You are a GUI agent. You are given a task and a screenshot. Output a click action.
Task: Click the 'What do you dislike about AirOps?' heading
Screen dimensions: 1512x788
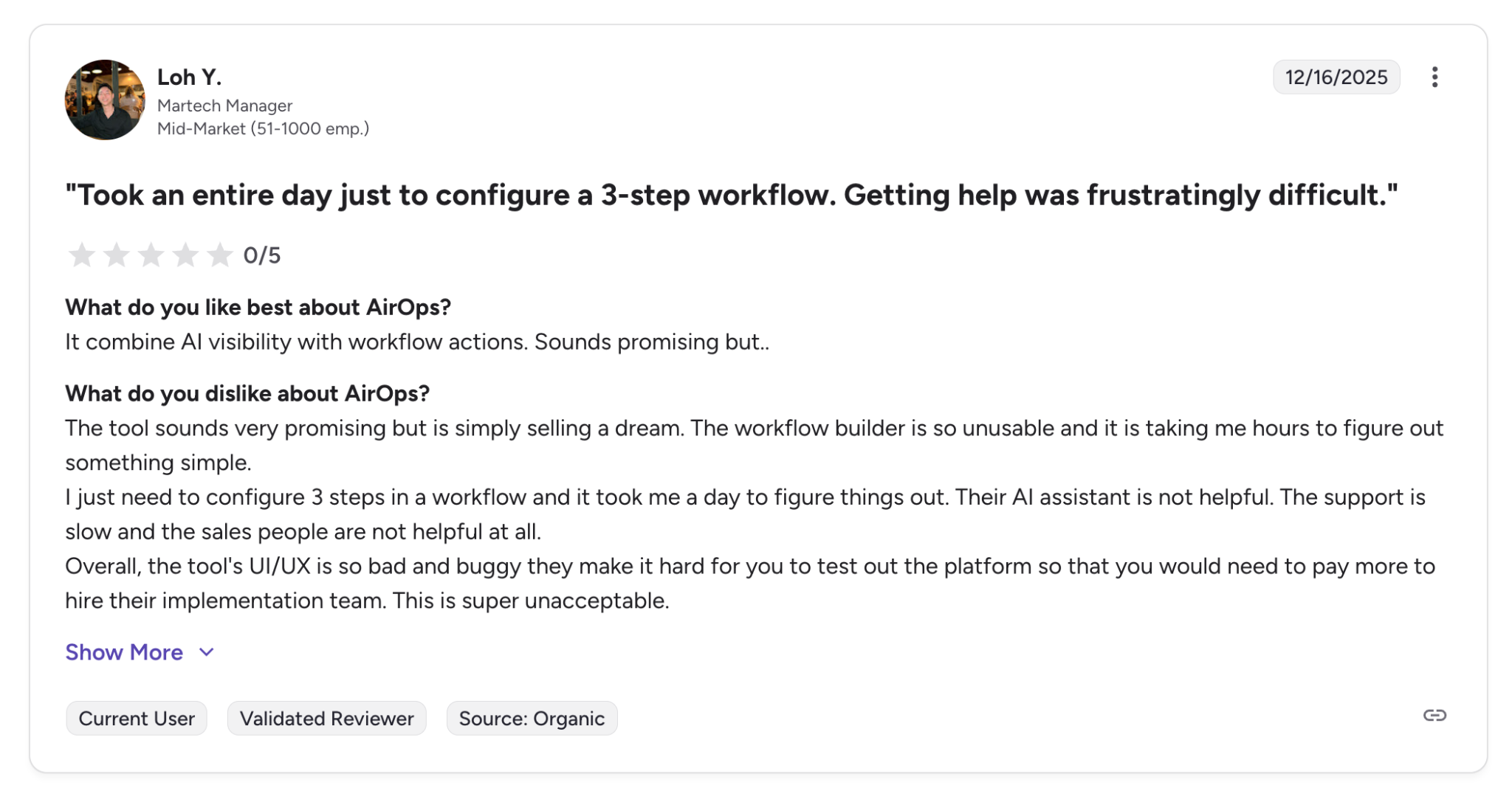[x=247, y=393]
